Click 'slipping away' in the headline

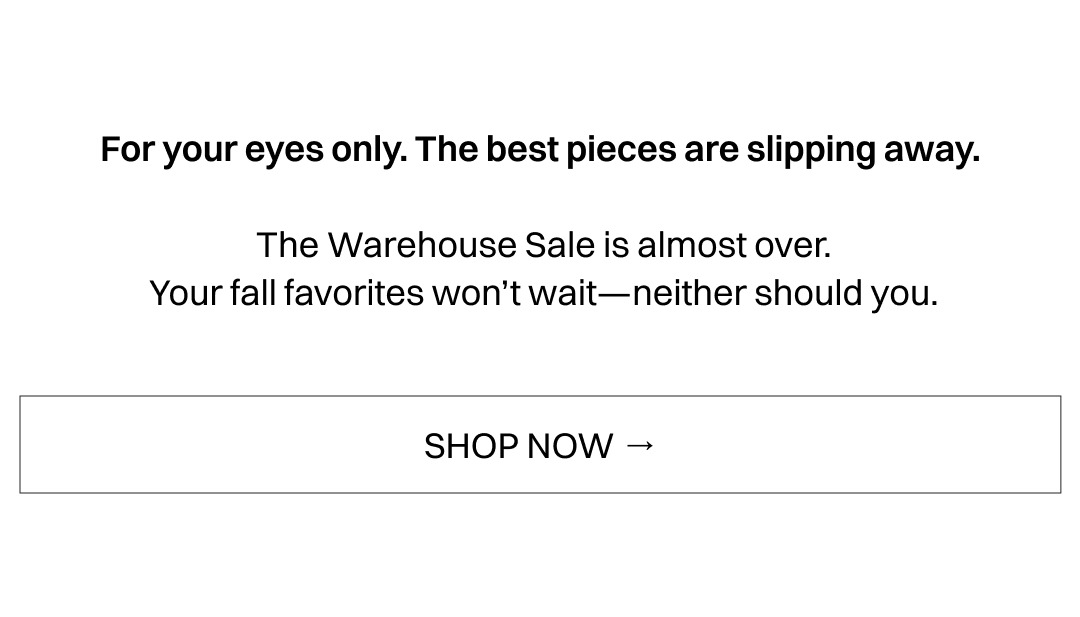[x=862, y=150]
